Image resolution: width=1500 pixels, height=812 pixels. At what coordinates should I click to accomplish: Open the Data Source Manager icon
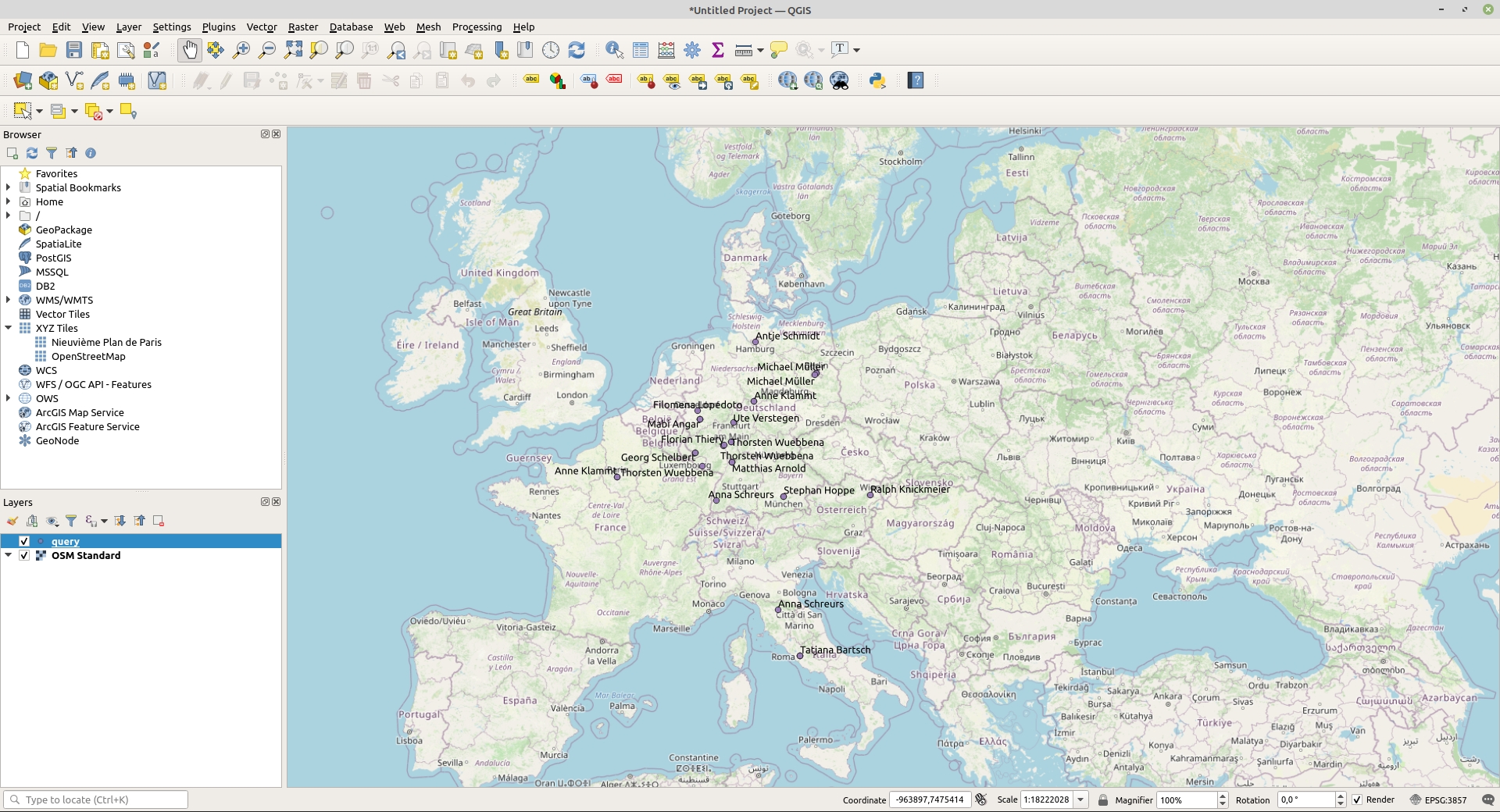23,80
